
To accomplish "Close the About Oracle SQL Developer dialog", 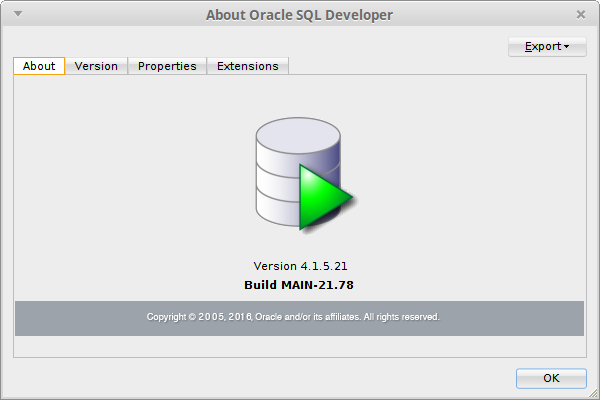I will 580,15.
